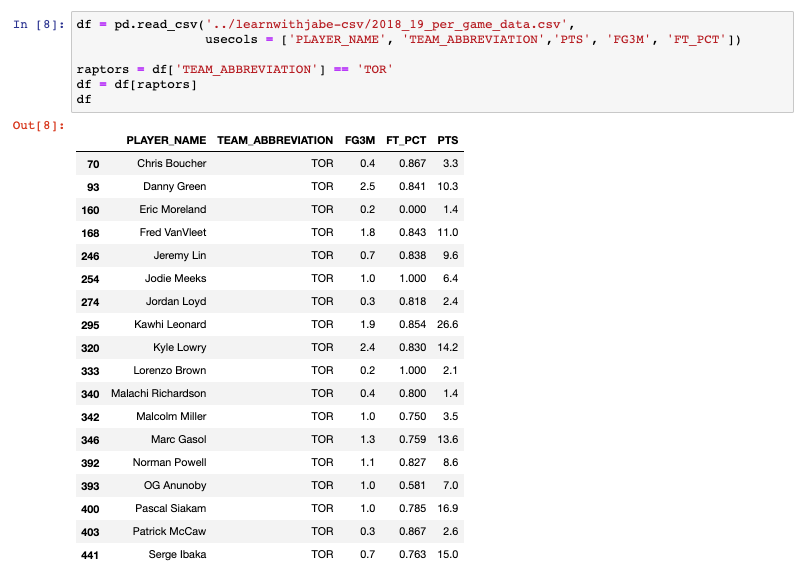Click the usecols keyword in code
The height and width of the screenshot is (566, 803).
[x=231, y=39]
